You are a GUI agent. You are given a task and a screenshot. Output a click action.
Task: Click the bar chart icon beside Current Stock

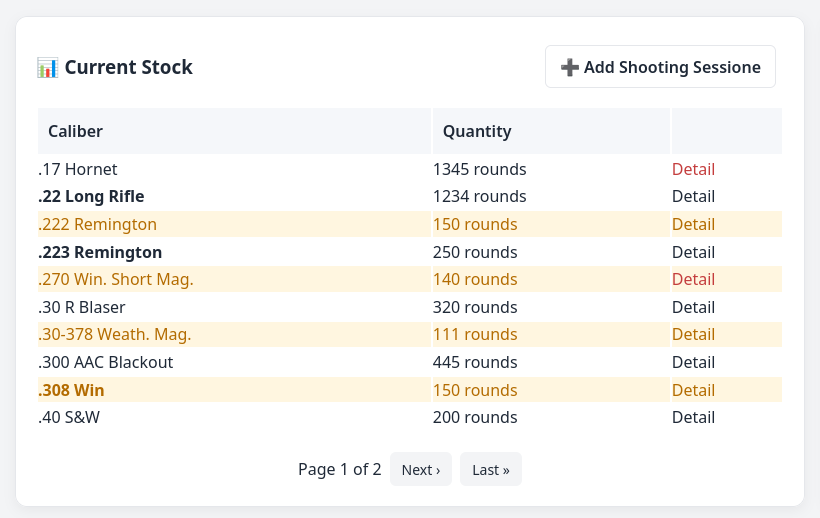[x=47, y=68]
